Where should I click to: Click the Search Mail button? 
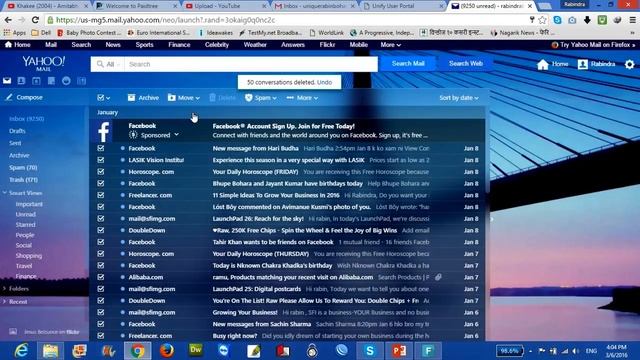(408, 64)
